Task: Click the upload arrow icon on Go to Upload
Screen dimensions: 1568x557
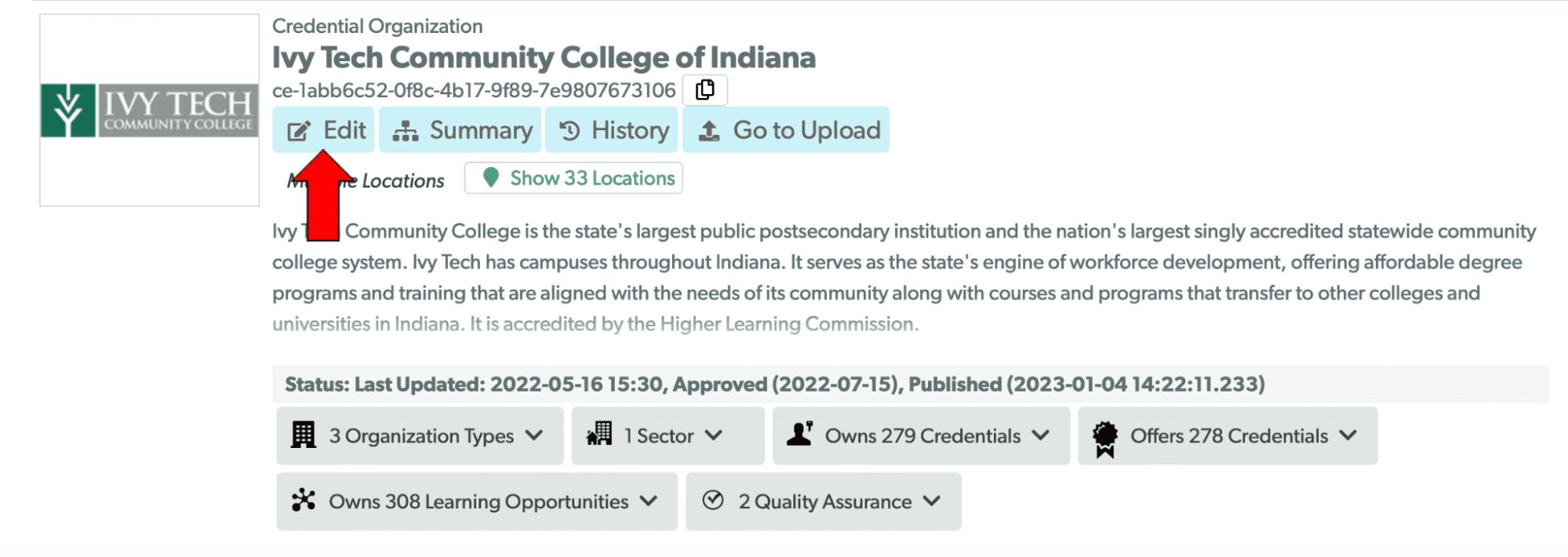Action: pos(710,129)
